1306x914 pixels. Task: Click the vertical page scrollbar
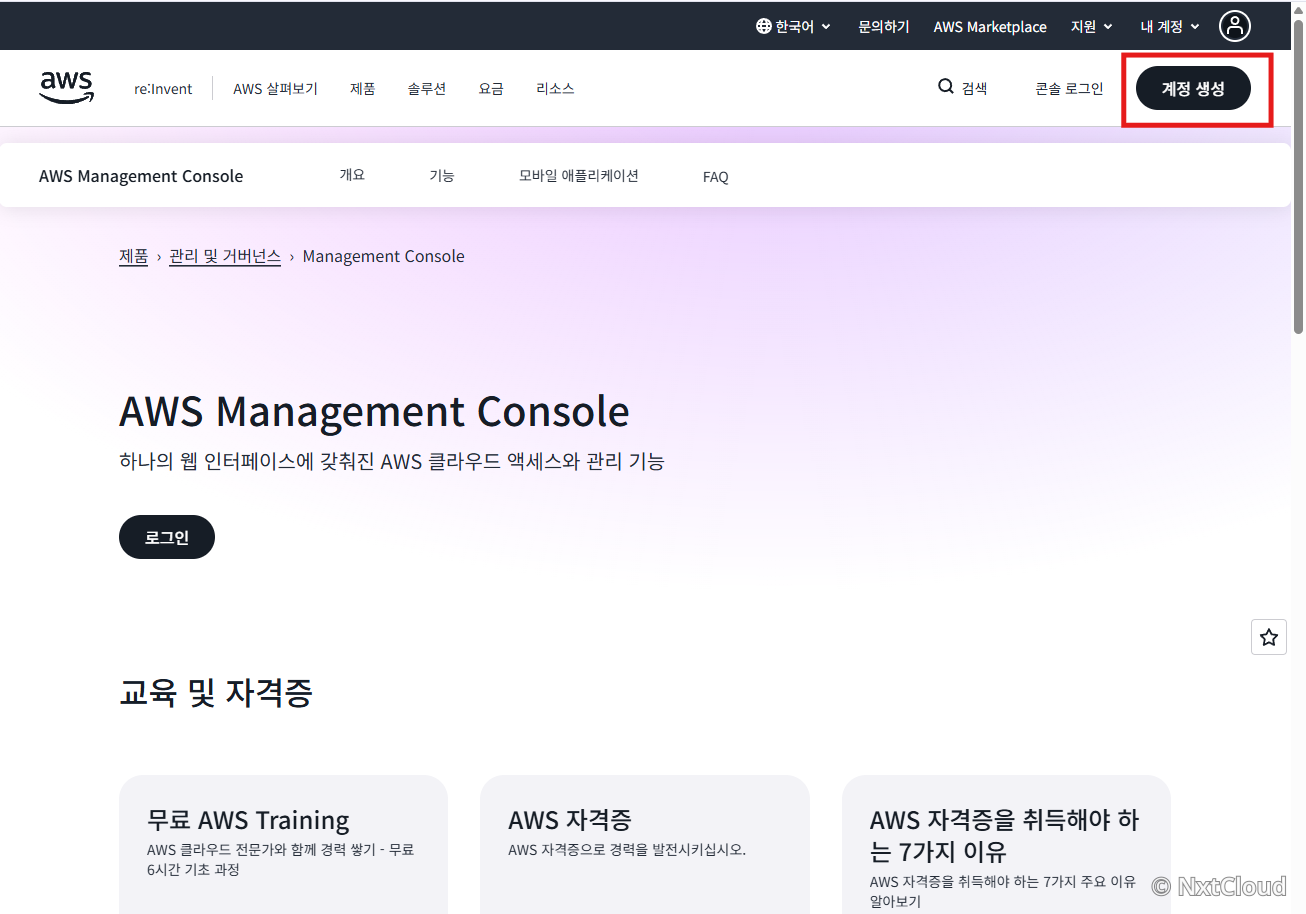[1298, 175]
